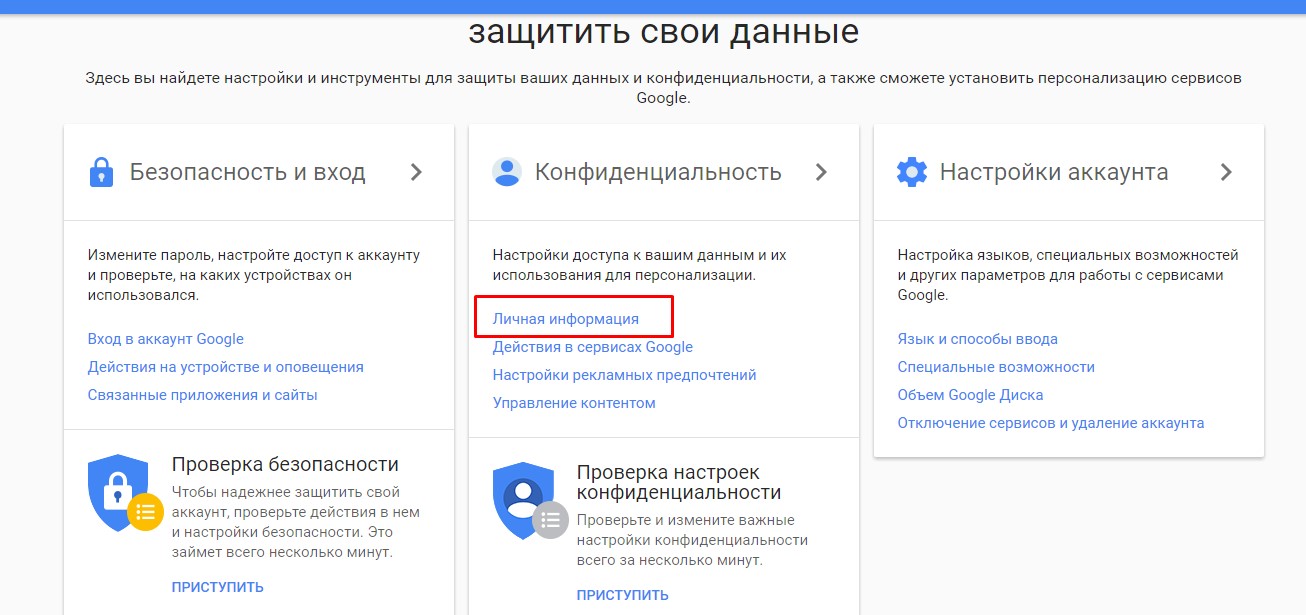Viewport: 1306px width, 615px height.
Task: Expand Безопасность и вход with its chevron
Action: point(417,172)
